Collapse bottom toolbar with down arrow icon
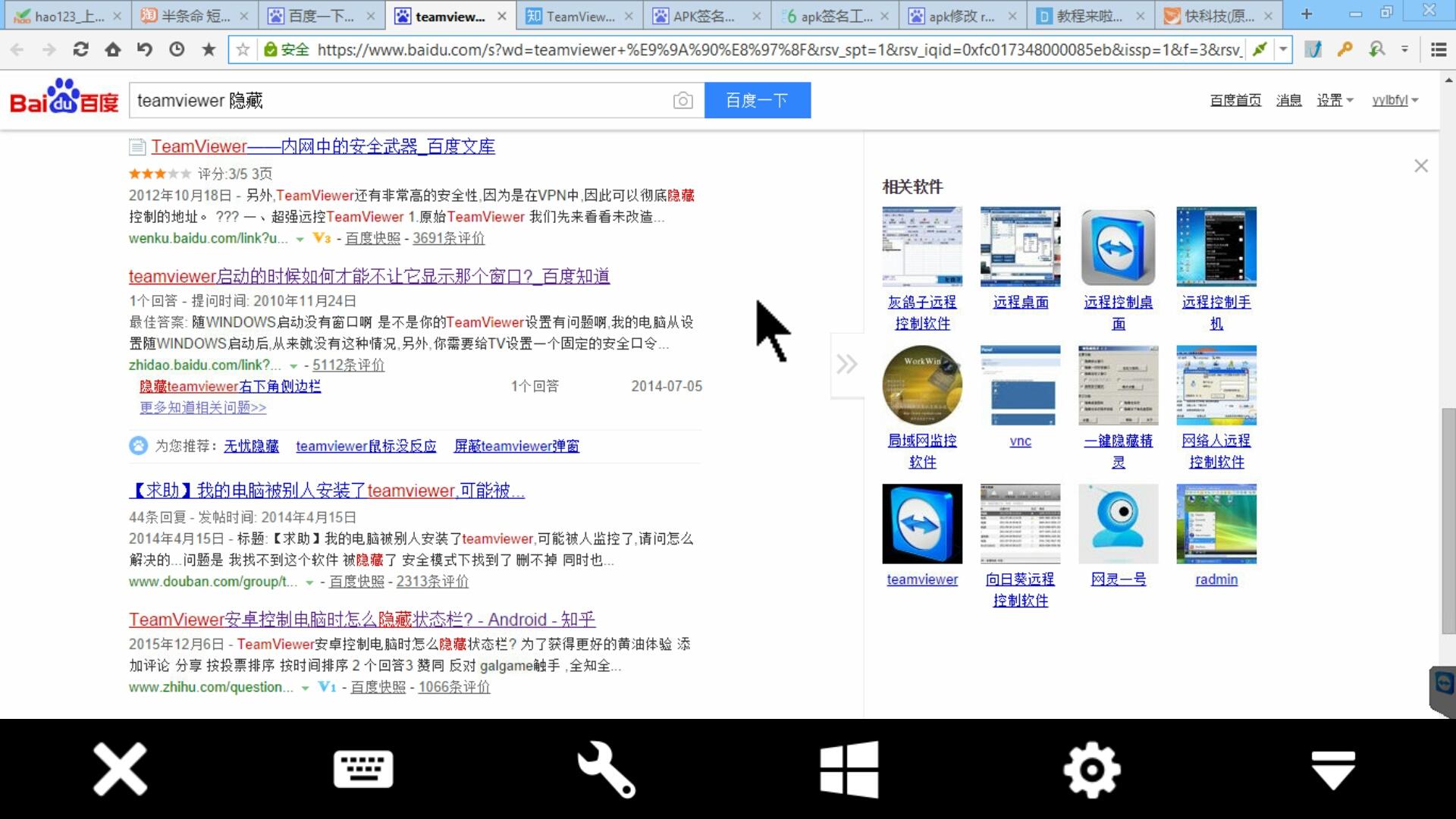 (x=1333, y=770)
